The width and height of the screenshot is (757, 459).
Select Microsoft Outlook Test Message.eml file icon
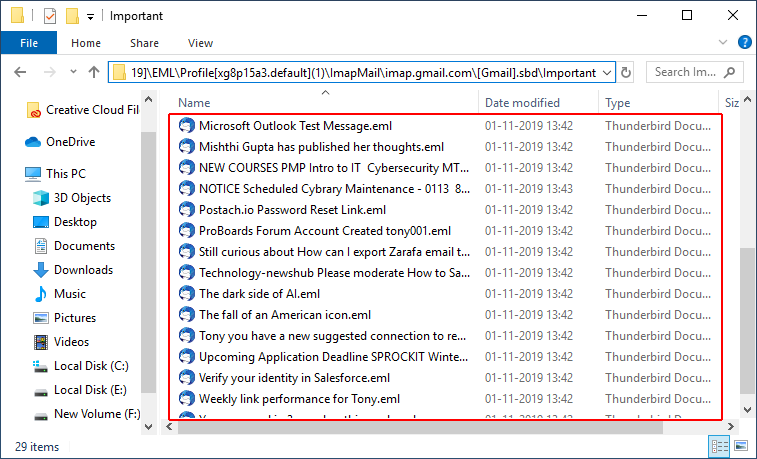click(186, 125)
